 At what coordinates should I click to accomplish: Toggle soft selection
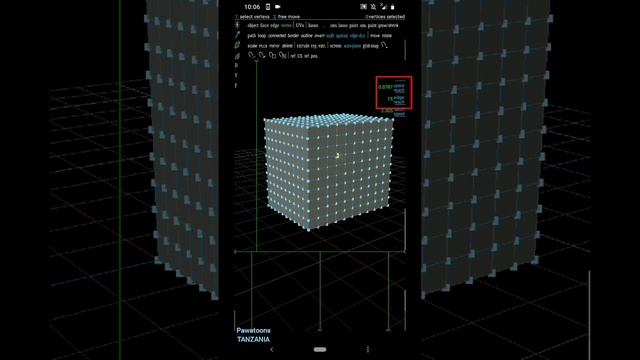(330, 36)
